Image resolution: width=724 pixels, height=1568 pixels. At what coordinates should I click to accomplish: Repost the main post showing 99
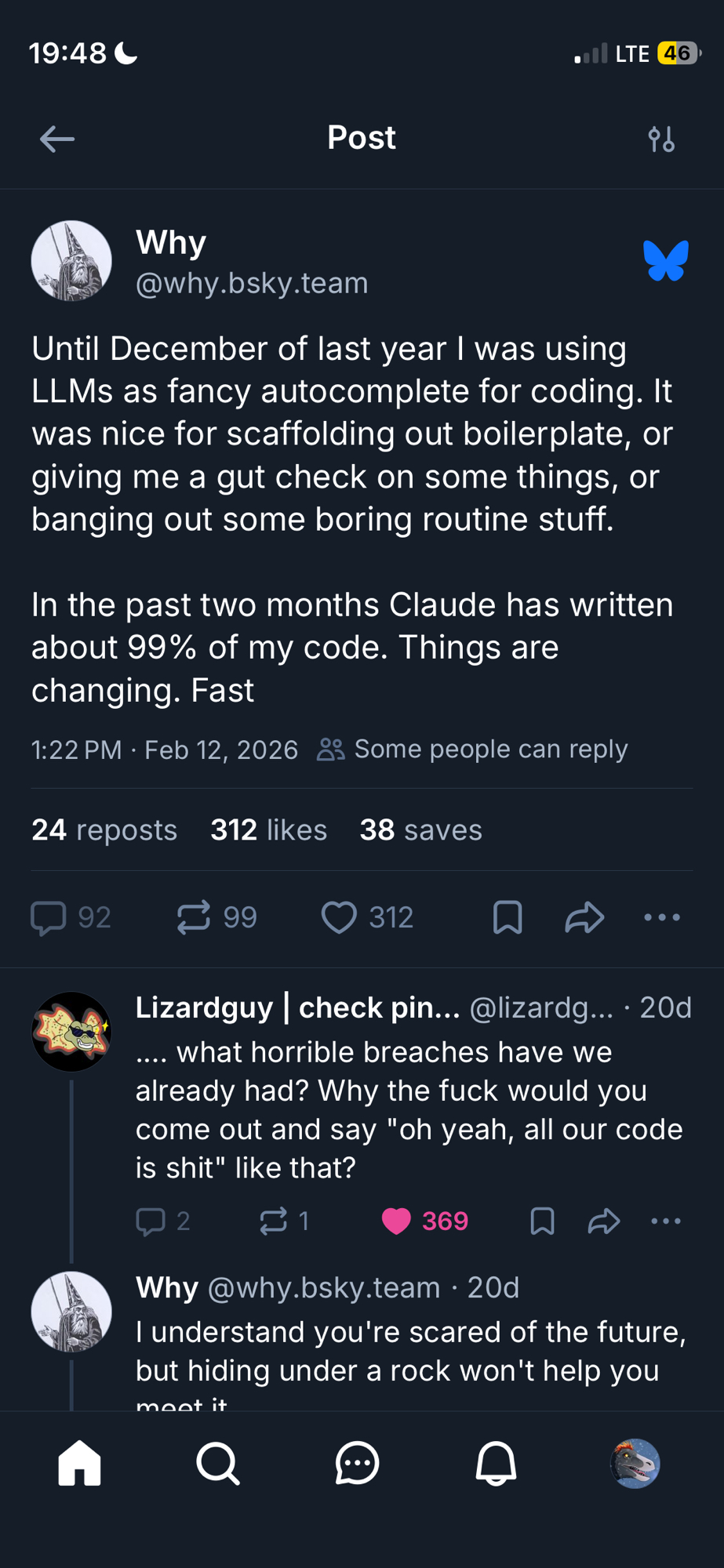(x=194, y=917)
